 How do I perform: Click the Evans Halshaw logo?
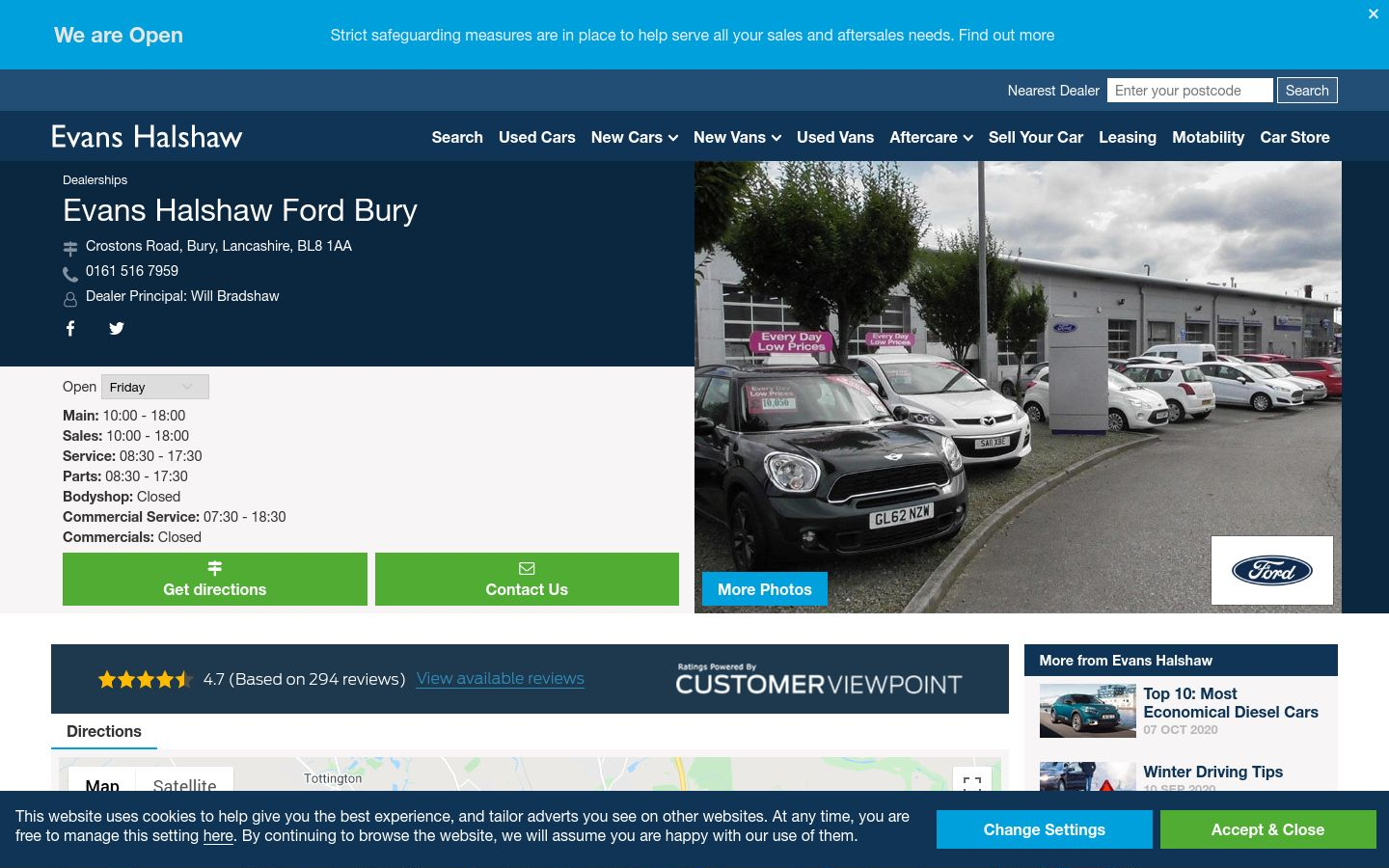point(147,136)
